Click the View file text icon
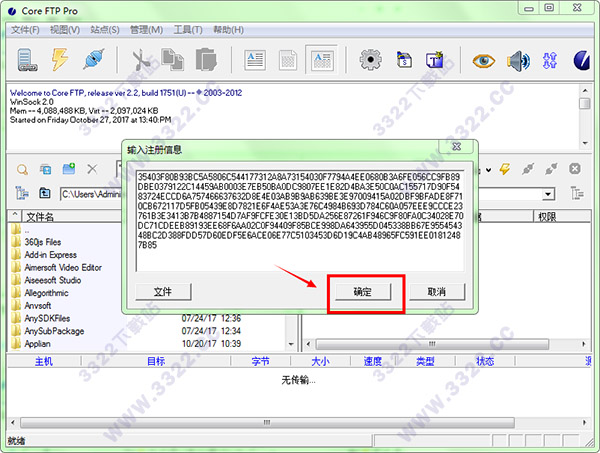Viewport: 600px width, 453px height. 255,60
